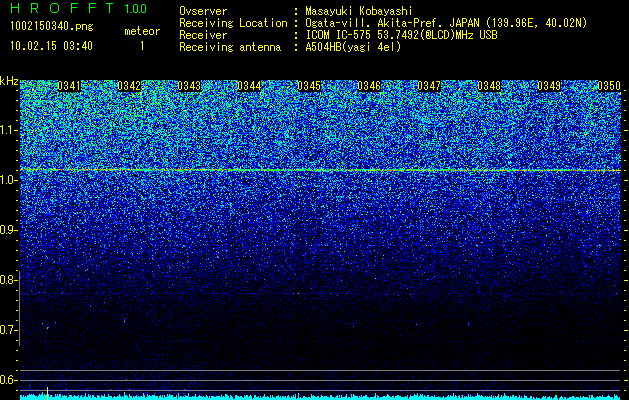
Task: Click the 0341 time marker
Action: click(69, 86)
